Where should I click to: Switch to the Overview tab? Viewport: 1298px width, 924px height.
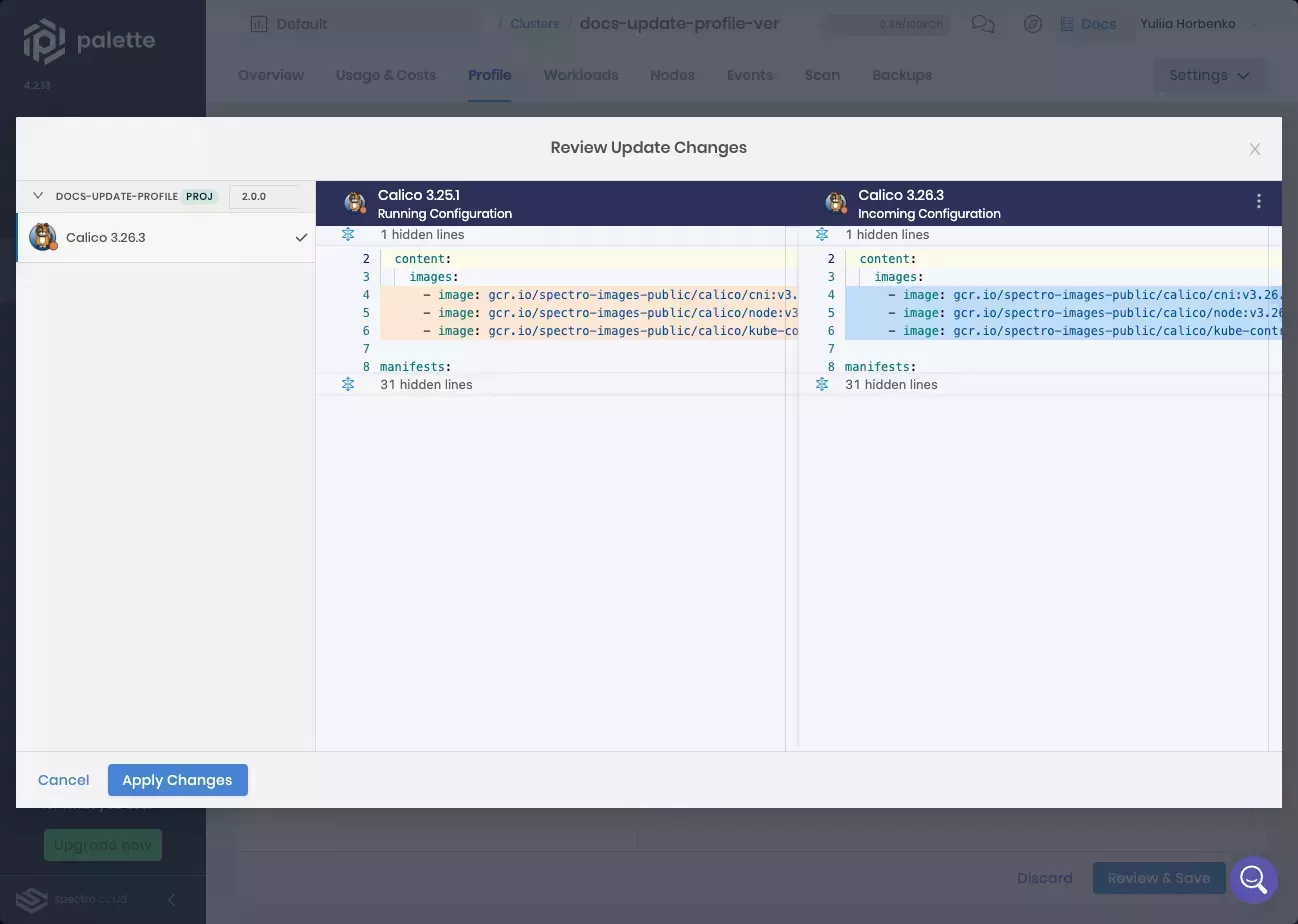click(271, 75)
